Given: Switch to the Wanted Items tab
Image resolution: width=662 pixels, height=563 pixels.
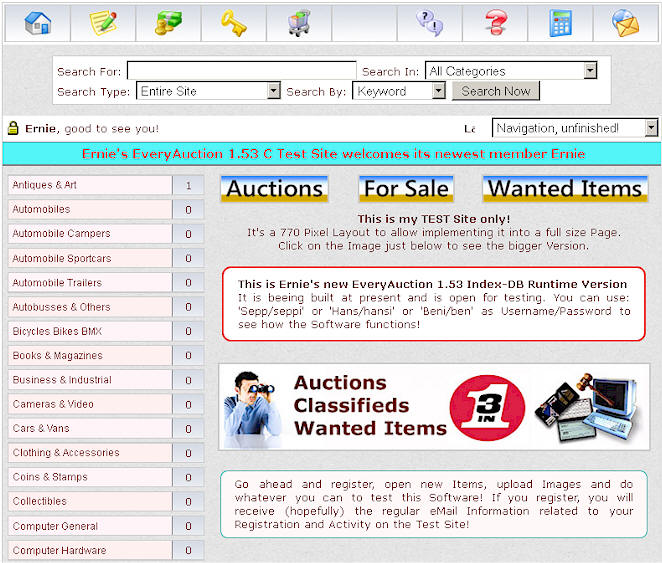Looking at the screenshot, I should coord(565,189).
